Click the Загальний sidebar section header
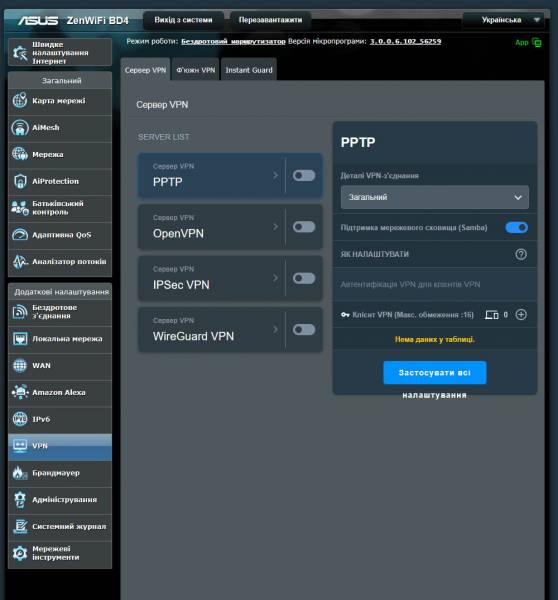 pos(60,80)
